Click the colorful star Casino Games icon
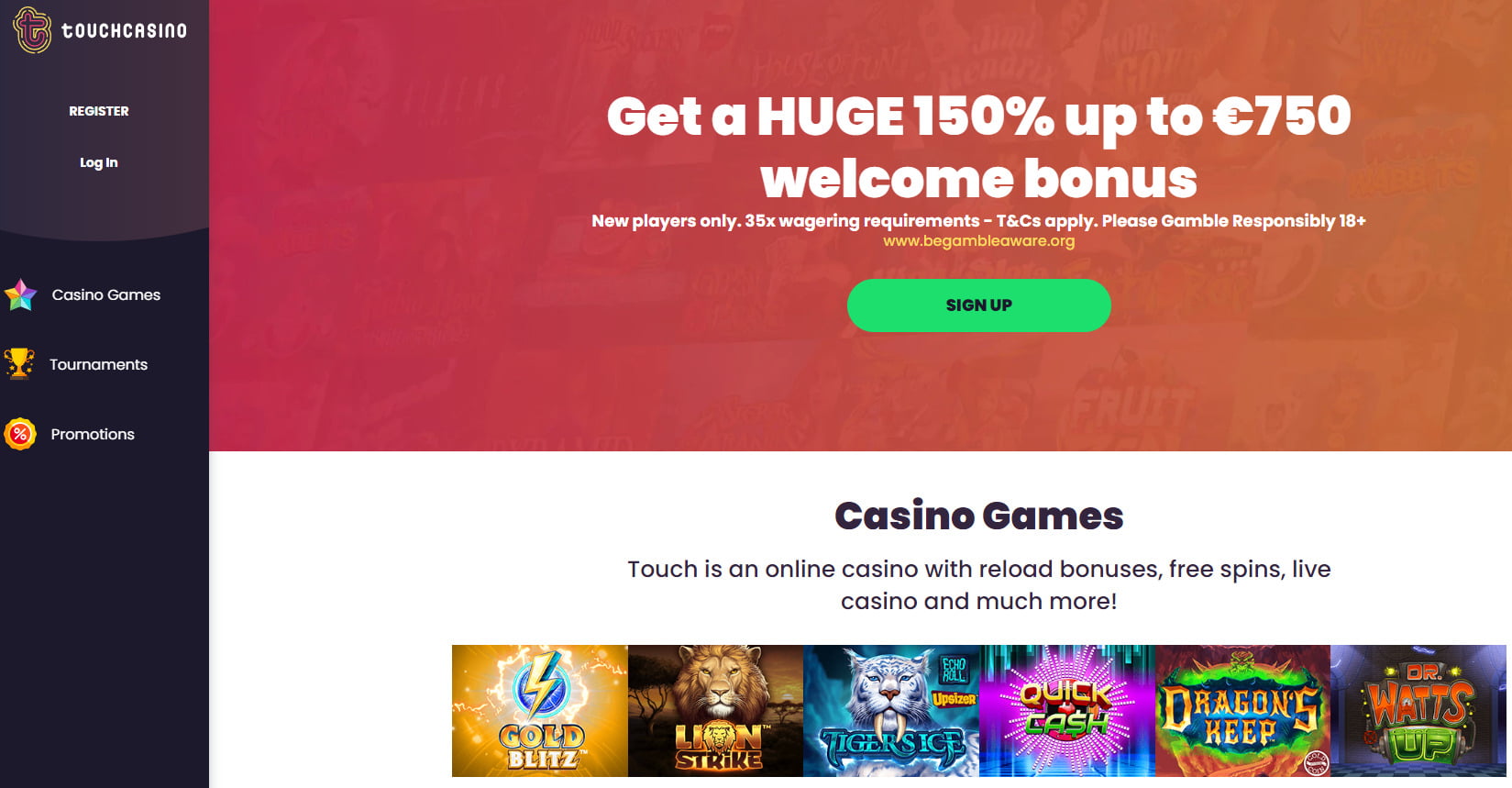1512x788 pixels. (x=20, y=294)
